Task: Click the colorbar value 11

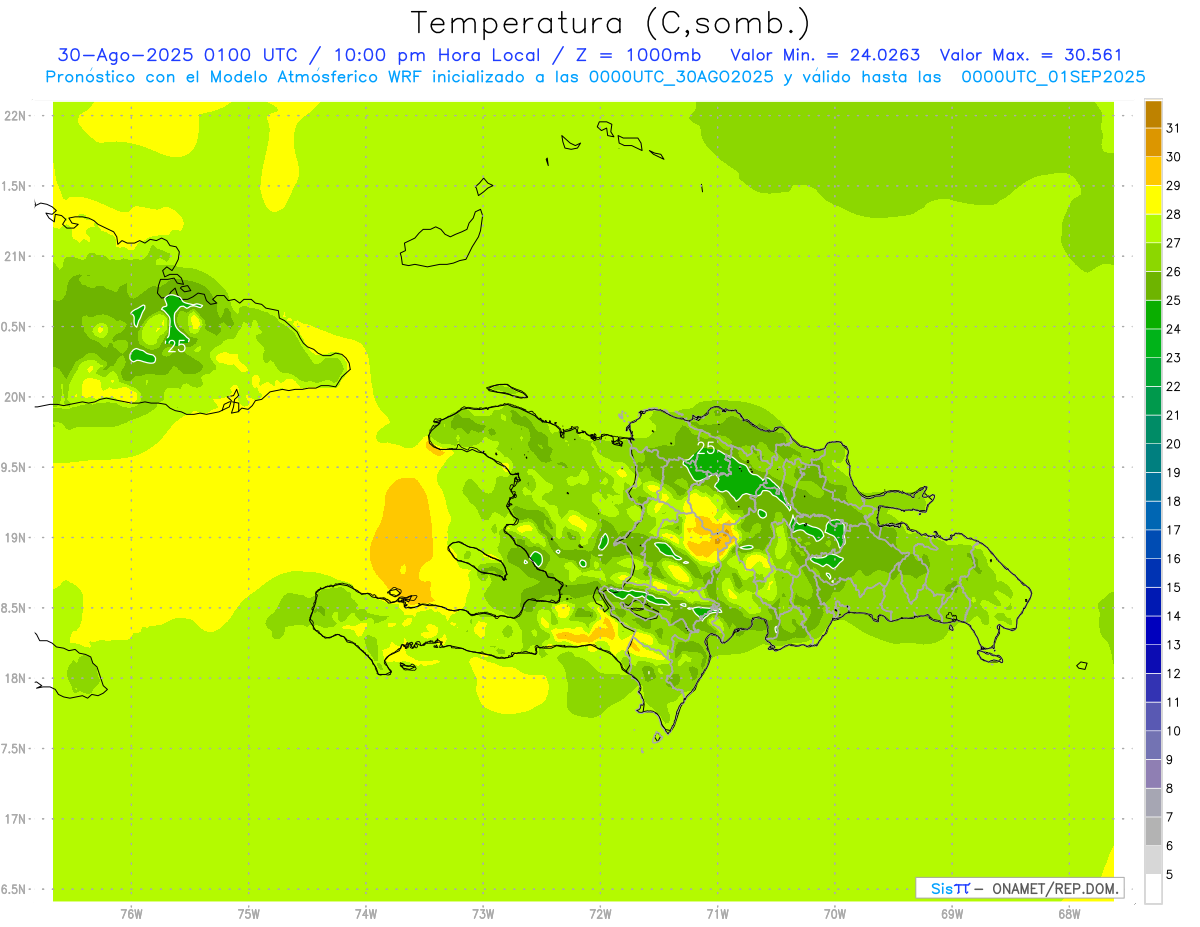Action: pos(1174,702)
